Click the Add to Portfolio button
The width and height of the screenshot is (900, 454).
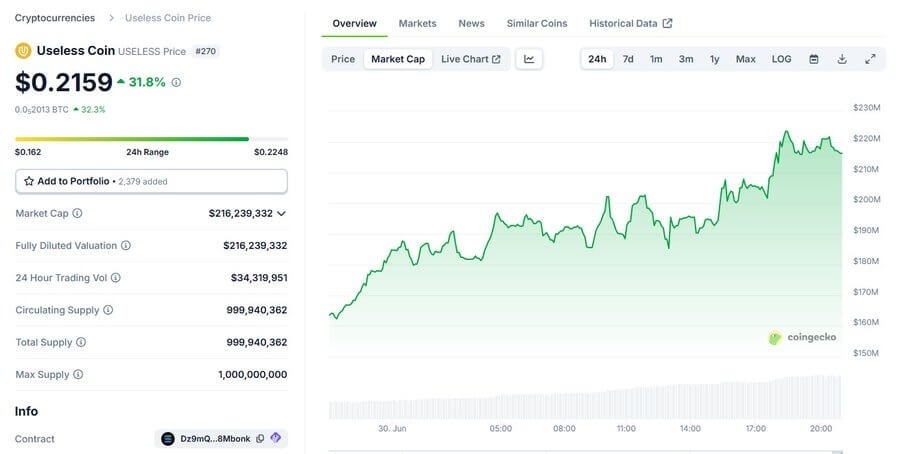click(151, 181)
